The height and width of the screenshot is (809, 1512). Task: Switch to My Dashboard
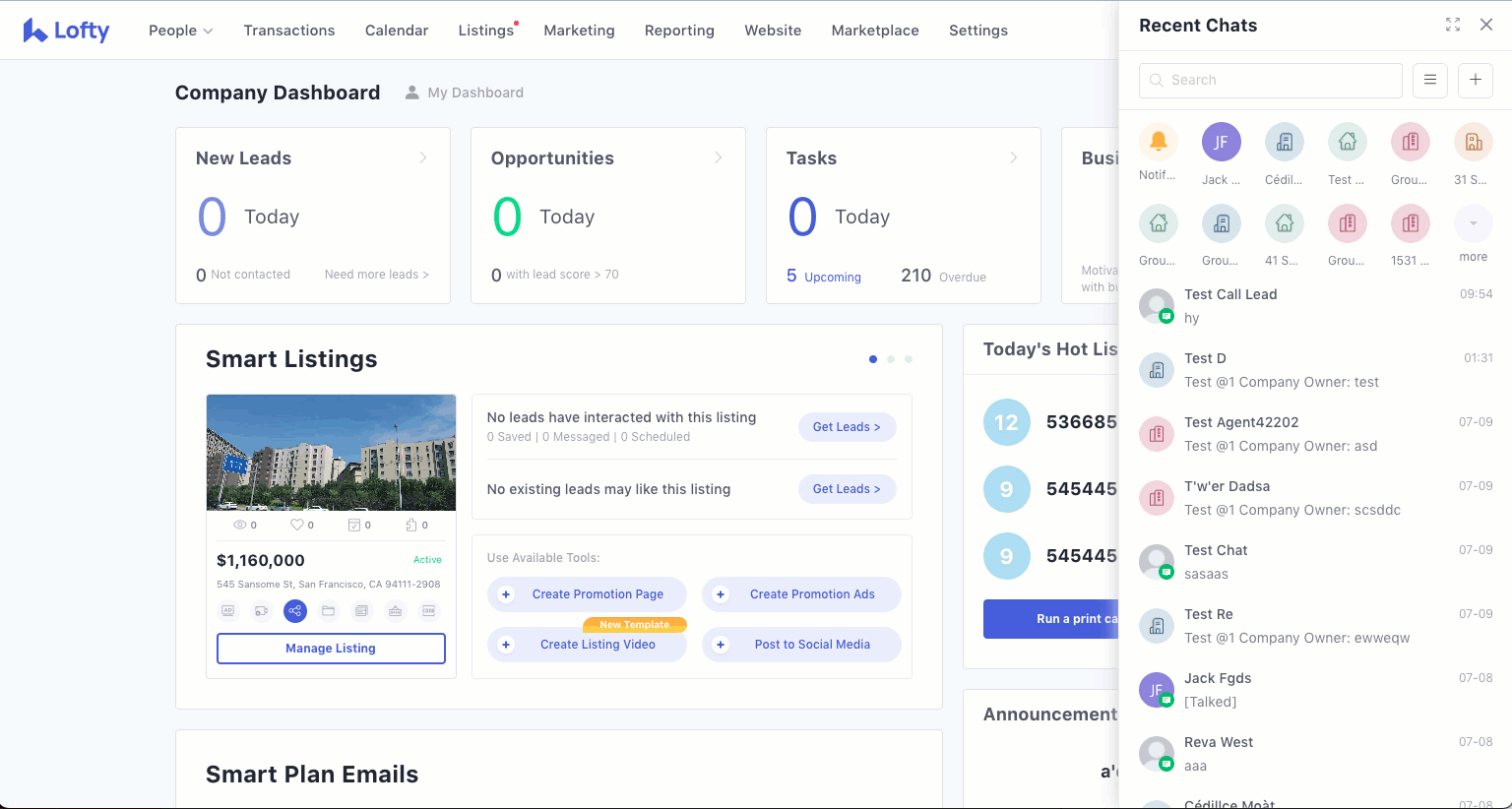pos(475,93)
